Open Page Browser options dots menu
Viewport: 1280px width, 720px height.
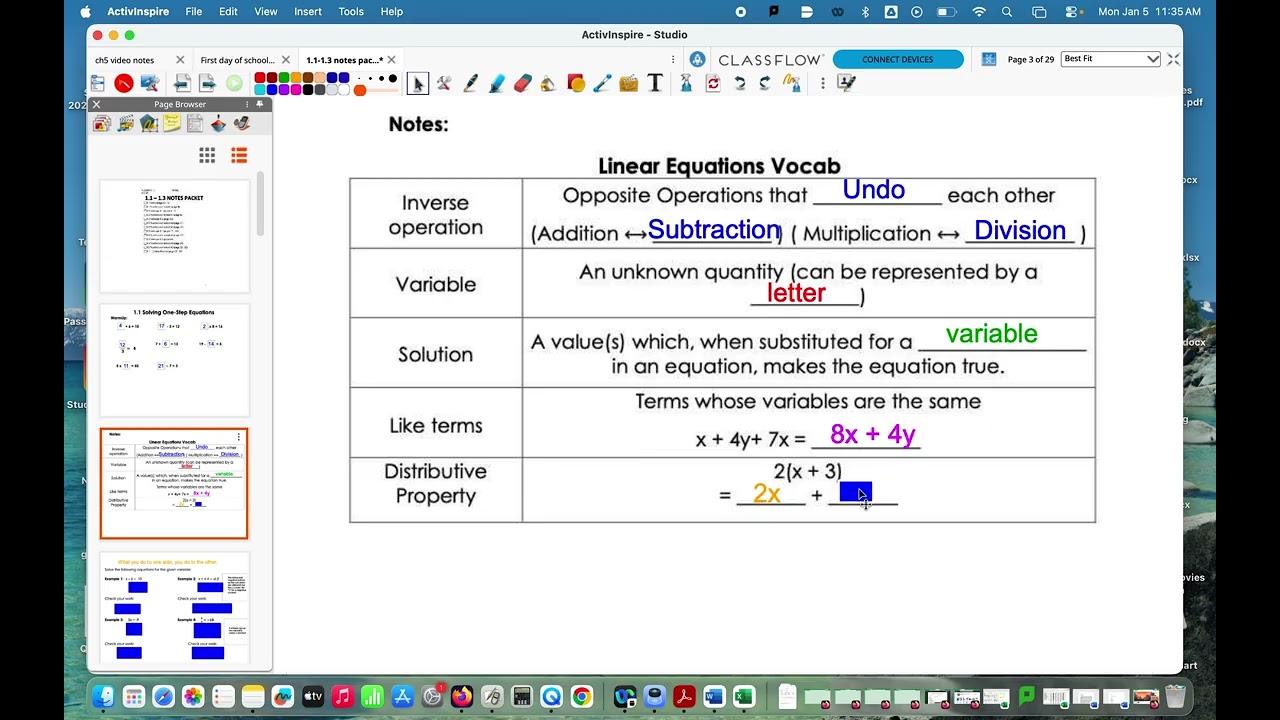247,104
